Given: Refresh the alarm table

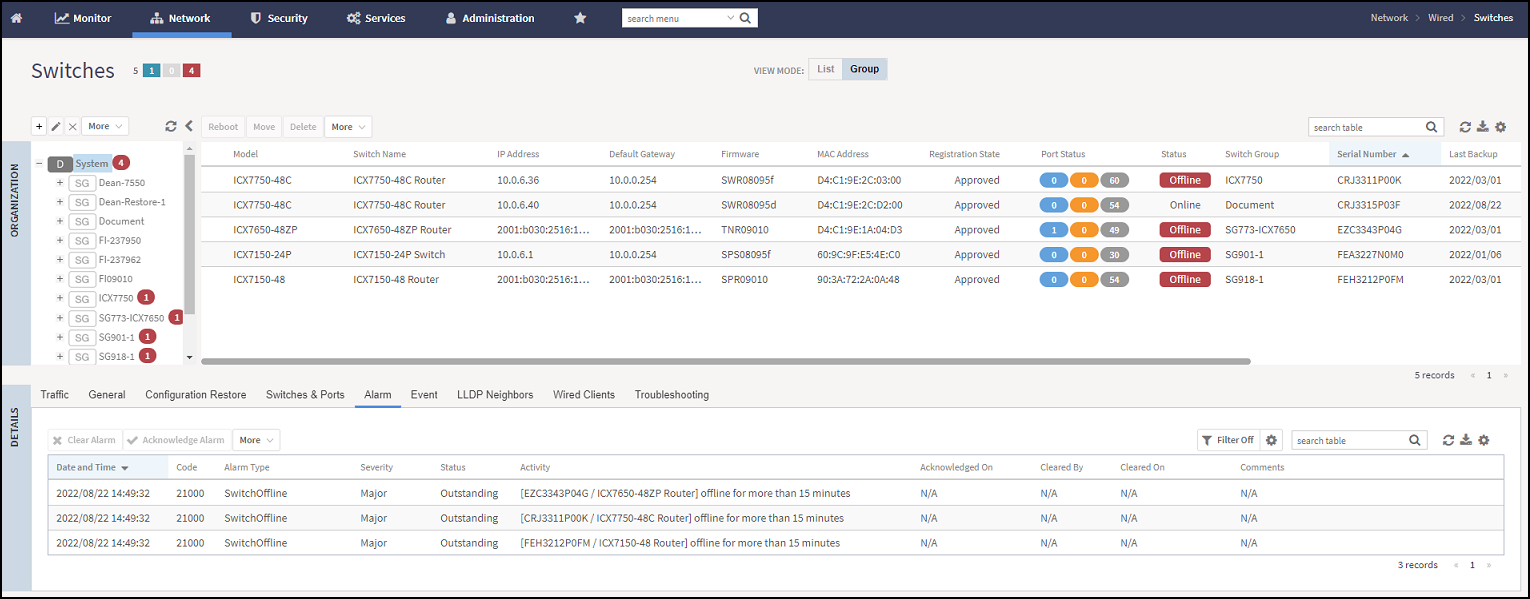Looking at the screenshot, I should (1448, 440).
